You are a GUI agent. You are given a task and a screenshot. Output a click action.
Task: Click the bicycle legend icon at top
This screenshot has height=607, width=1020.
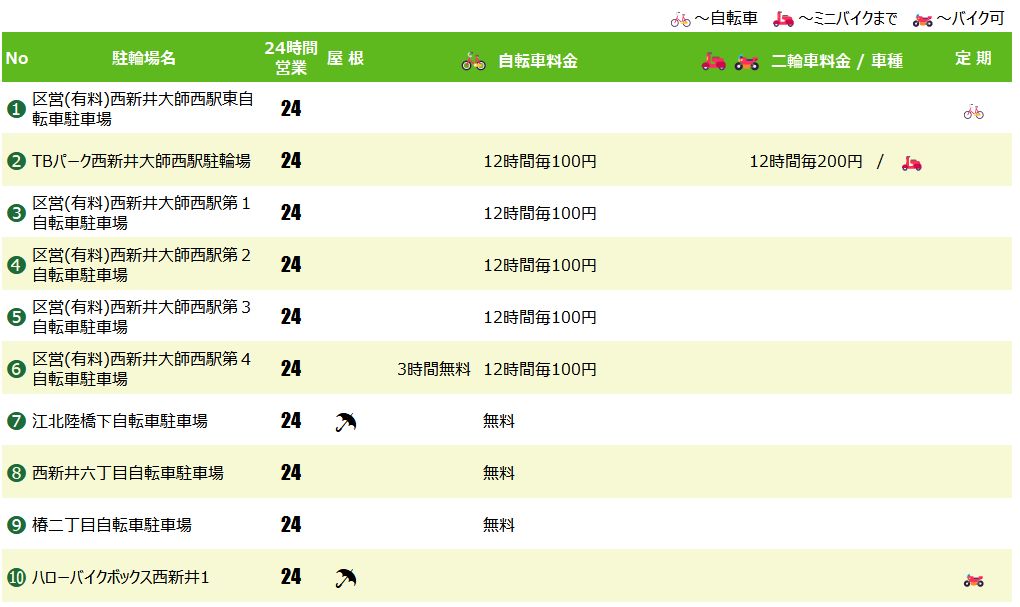pyautogui.click(x=680, y=19)
